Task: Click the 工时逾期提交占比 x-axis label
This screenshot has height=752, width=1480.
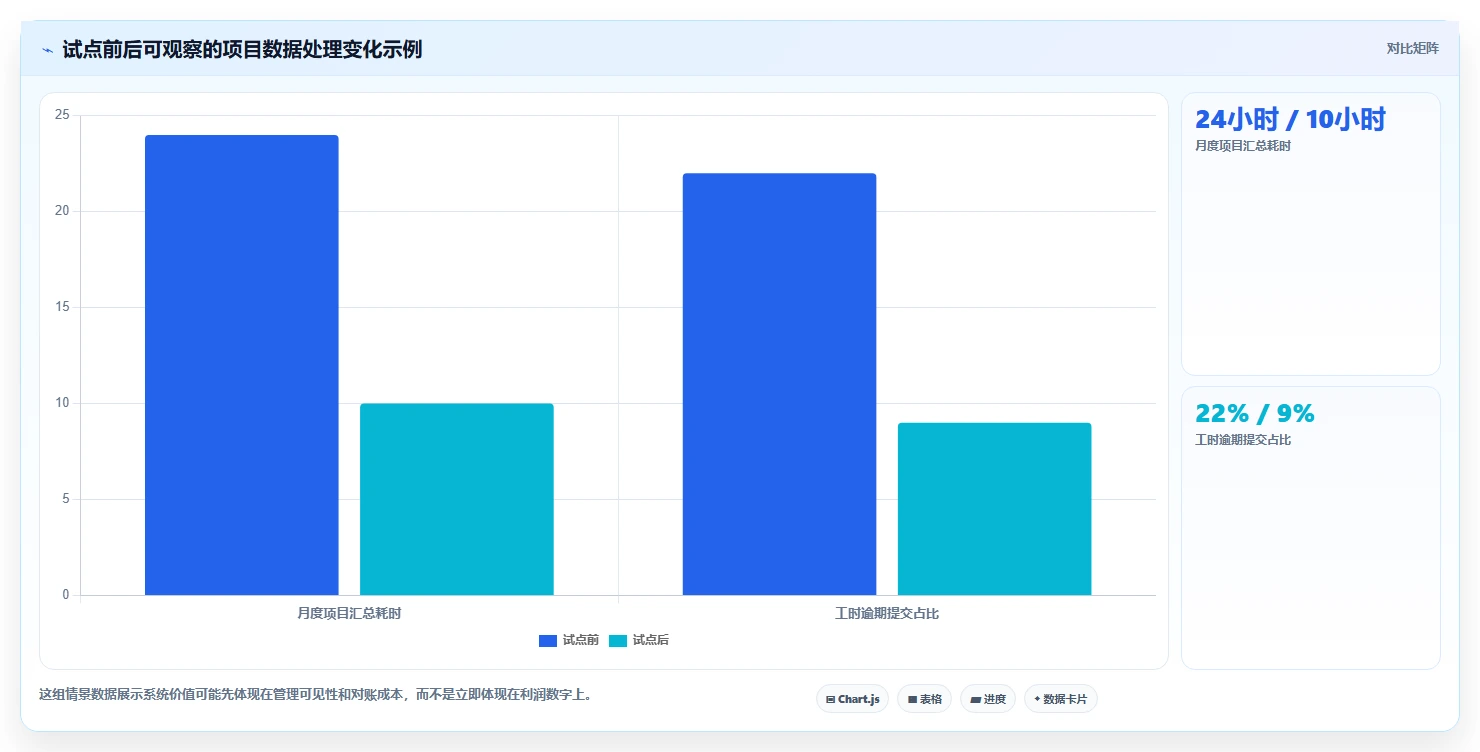Action: pyautogui.click(x=887, y=613)
